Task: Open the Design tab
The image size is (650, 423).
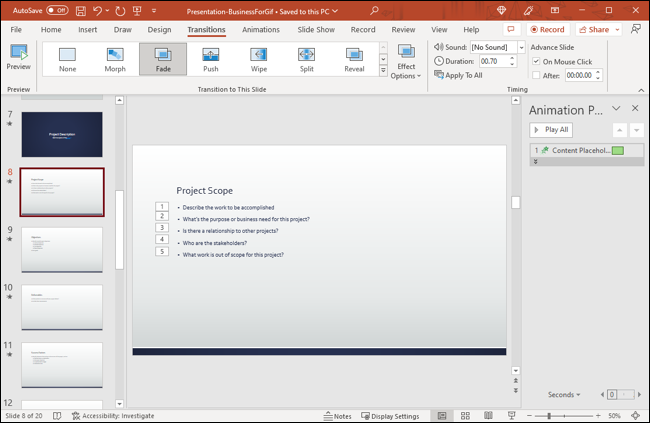Action: coord(159,29)
